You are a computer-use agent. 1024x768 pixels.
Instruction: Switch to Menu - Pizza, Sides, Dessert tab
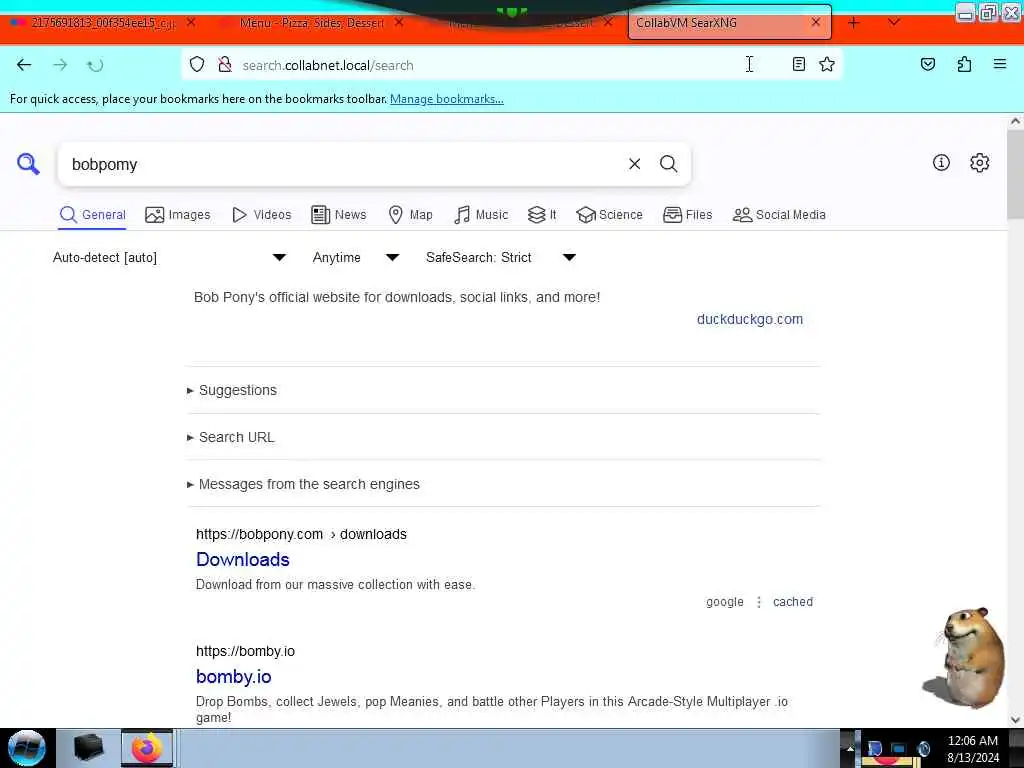[312, 22]
